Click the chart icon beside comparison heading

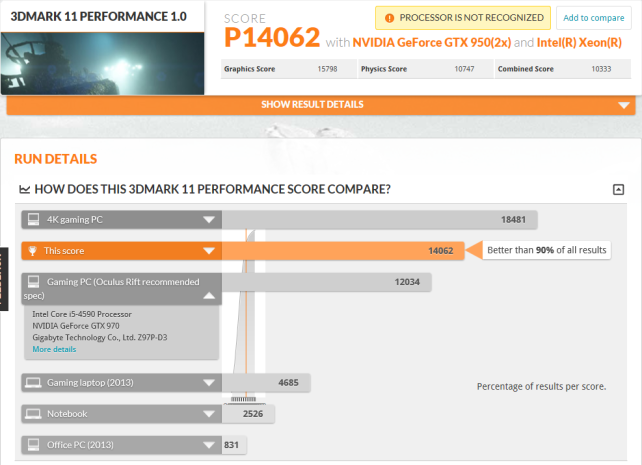pos(25,189)
